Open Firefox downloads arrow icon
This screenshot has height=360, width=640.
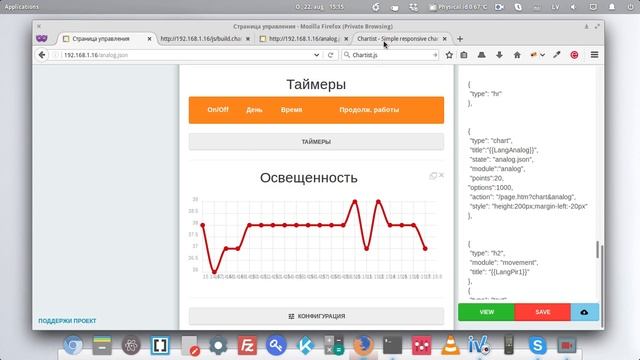499,55
